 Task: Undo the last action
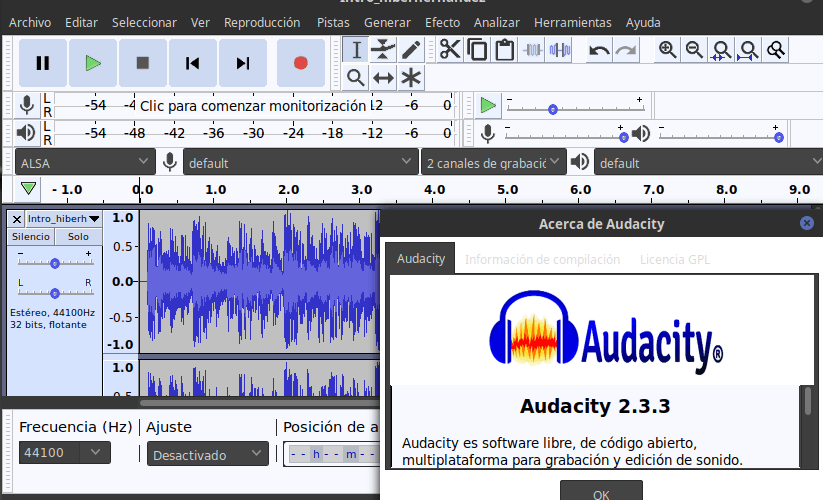click(x=599, y=50)
